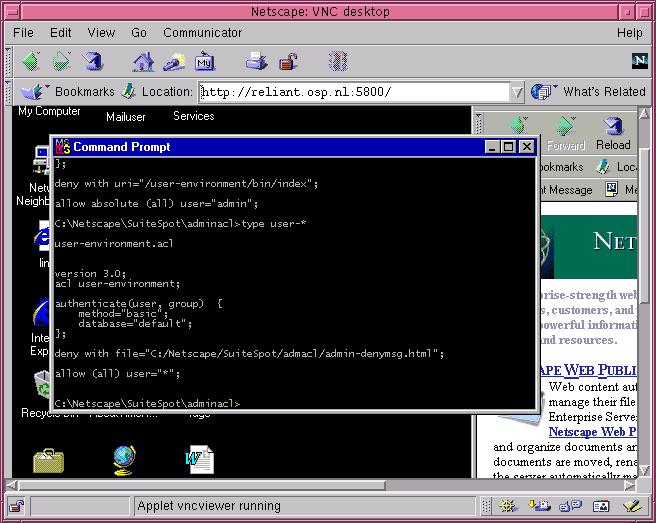
Task: Click the Back arrow in Netscape toolbar
Action: point(30,61)
